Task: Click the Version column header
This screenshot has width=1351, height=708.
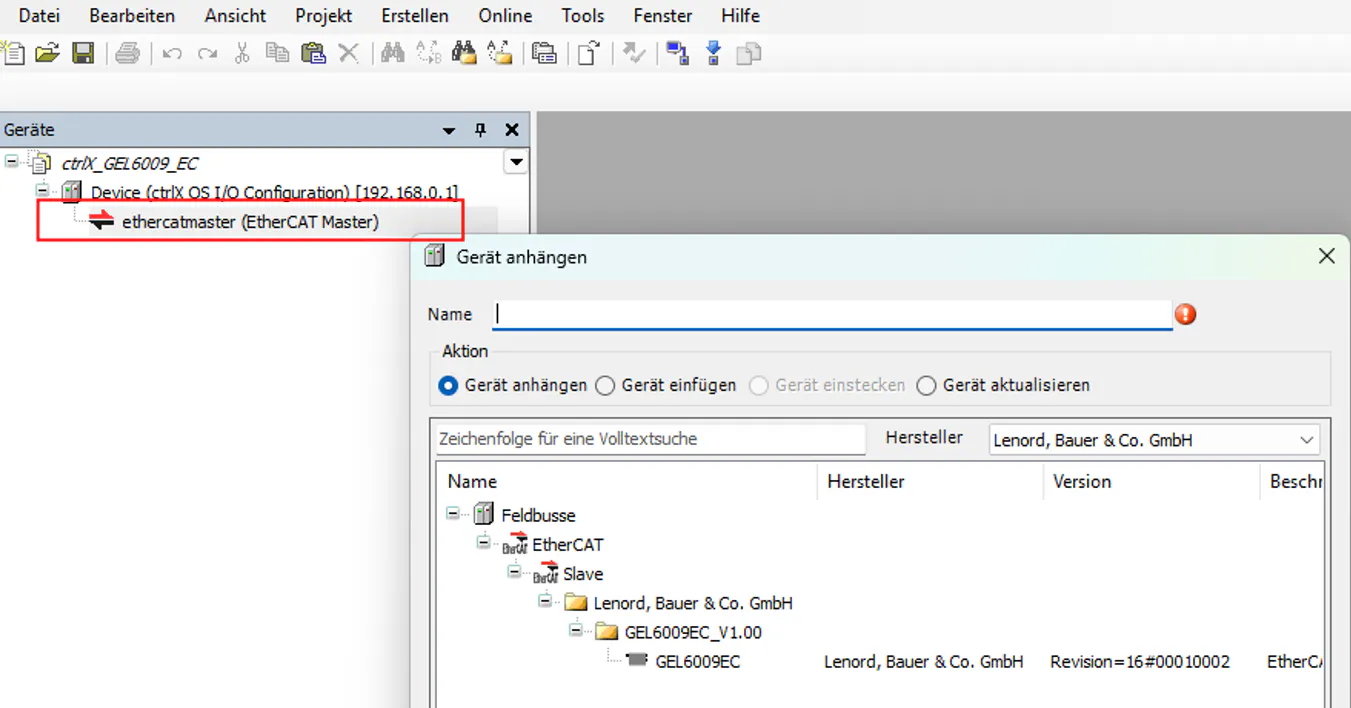Action: pyautogui.click(x=1081, y=481)
